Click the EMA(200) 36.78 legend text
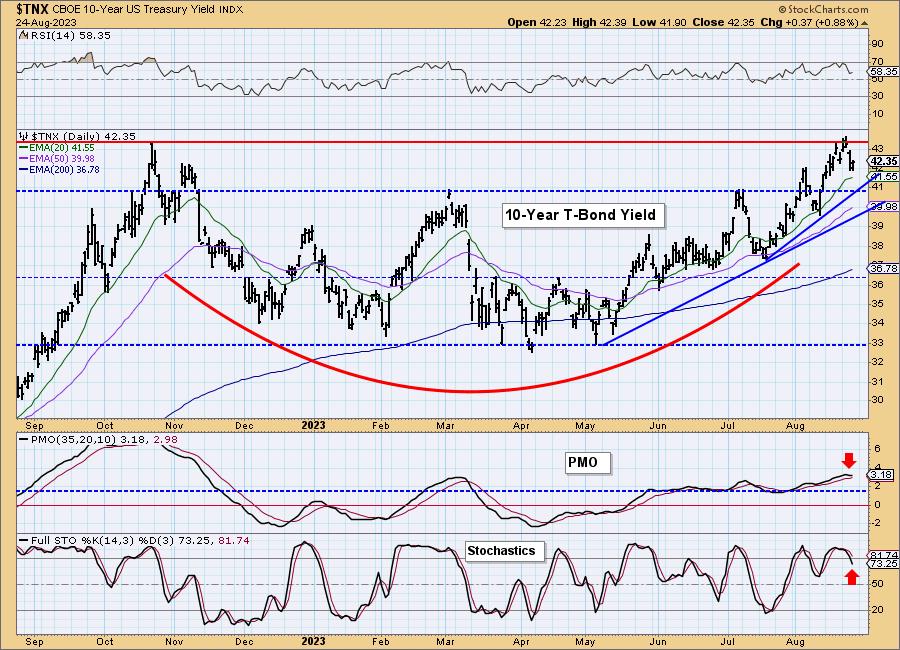The image size is (900, 650). (64, 169)
